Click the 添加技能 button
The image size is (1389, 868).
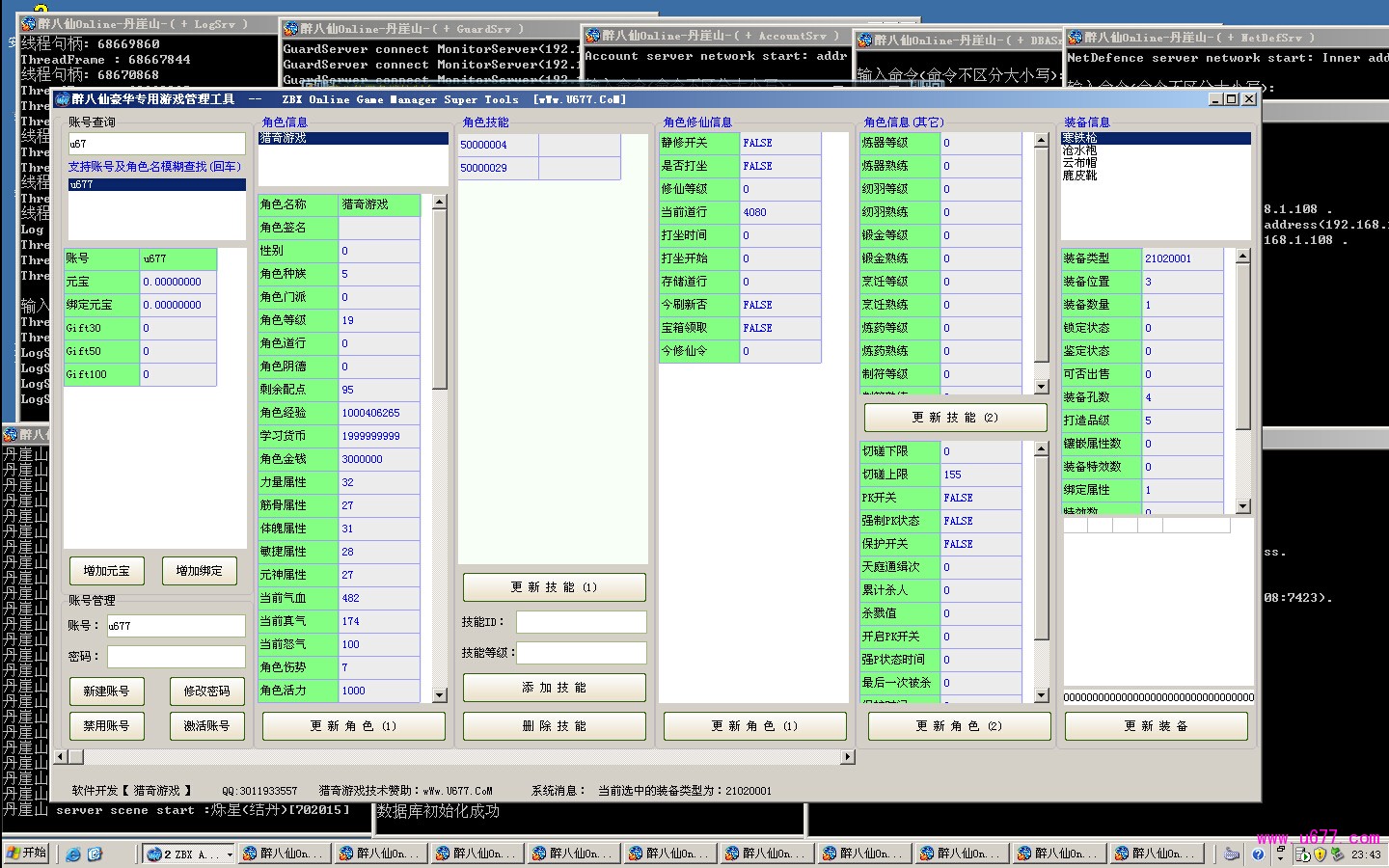[554, 688]
